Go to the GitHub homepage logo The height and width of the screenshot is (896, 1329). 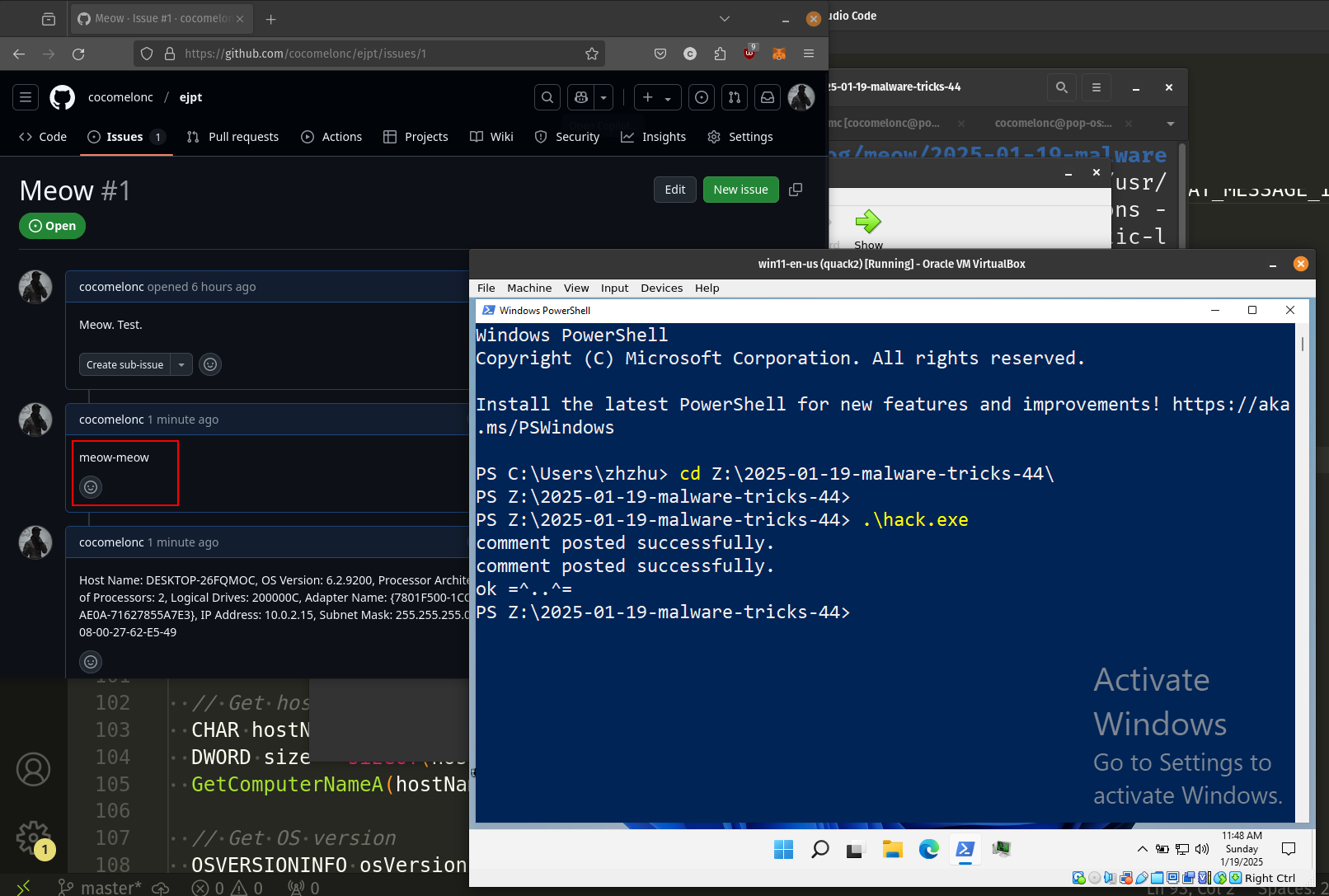(x=63, y=97)
